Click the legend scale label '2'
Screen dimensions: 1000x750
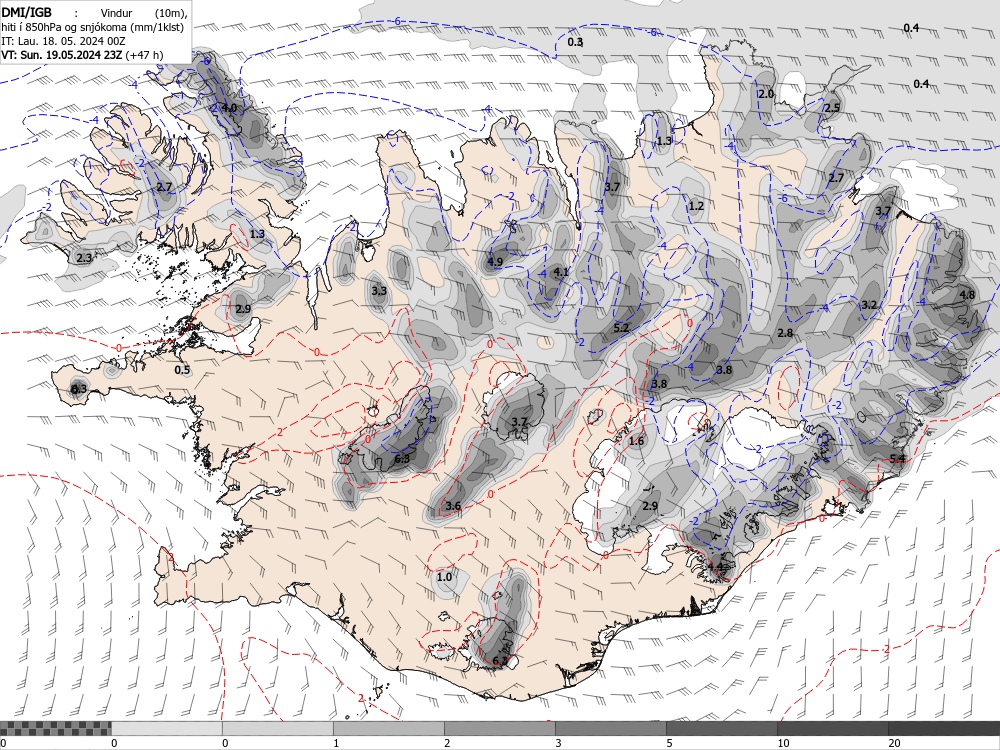[447, 743]
